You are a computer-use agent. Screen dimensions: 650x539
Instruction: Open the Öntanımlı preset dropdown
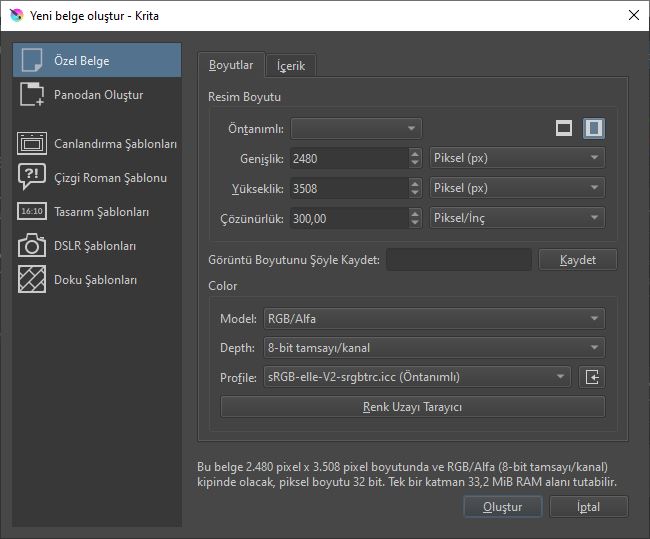357,129
